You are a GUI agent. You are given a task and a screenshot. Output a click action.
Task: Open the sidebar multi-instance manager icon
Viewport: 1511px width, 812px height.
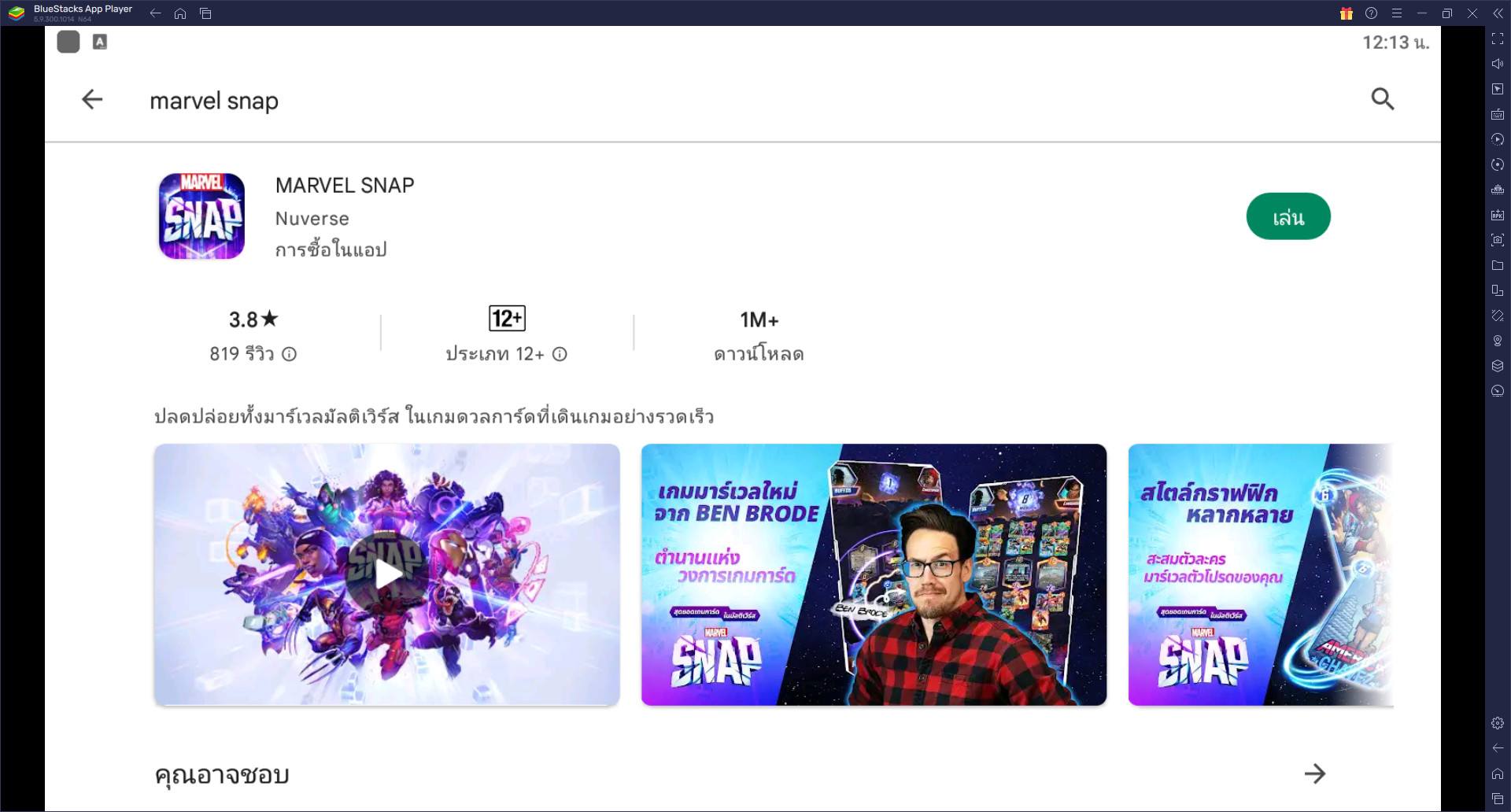click(1498, 190)
